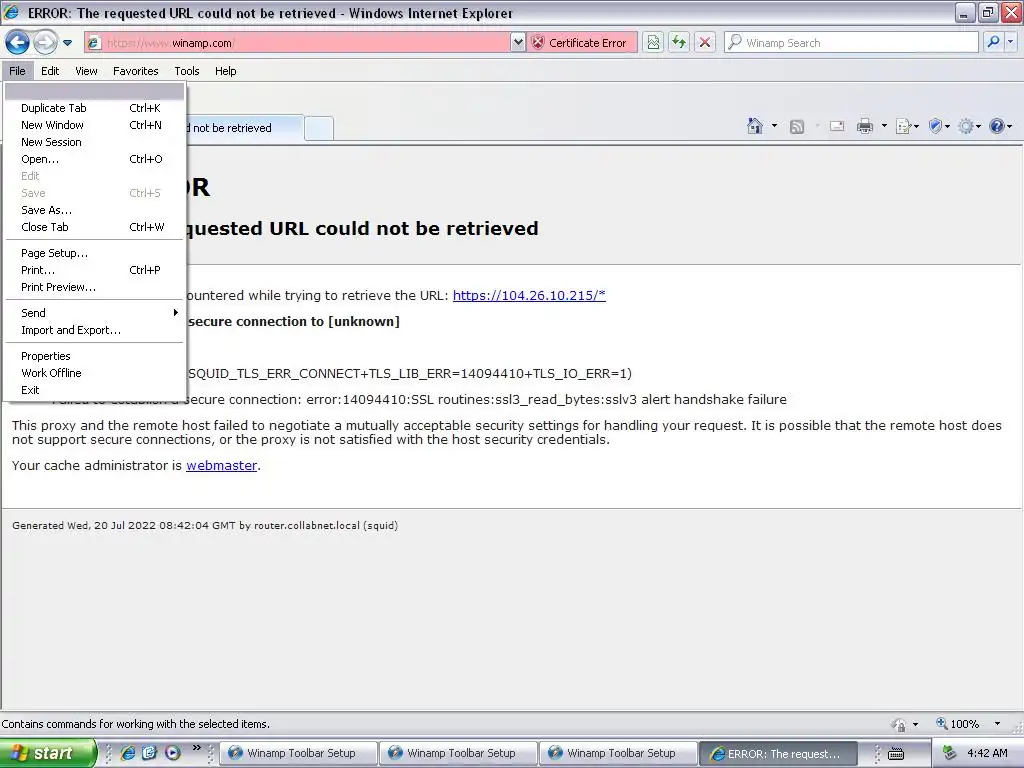Expand hidden Quick Launch items chevron
1024x768 pixels.
(x=197, y=748)
